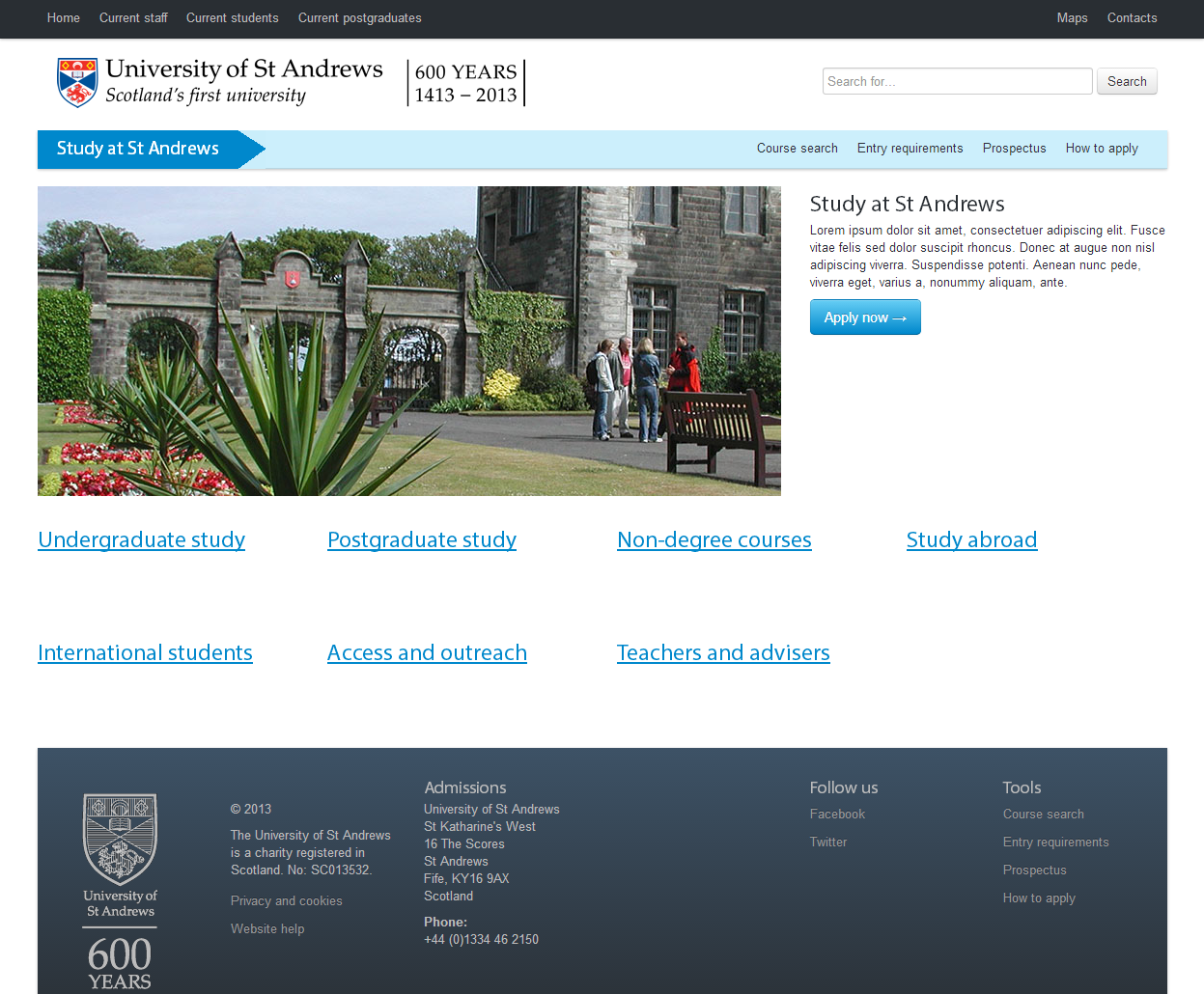1204x994 pixels.
Task: Focus the 'Search for...' input field
Action: [x=958, y=81]
